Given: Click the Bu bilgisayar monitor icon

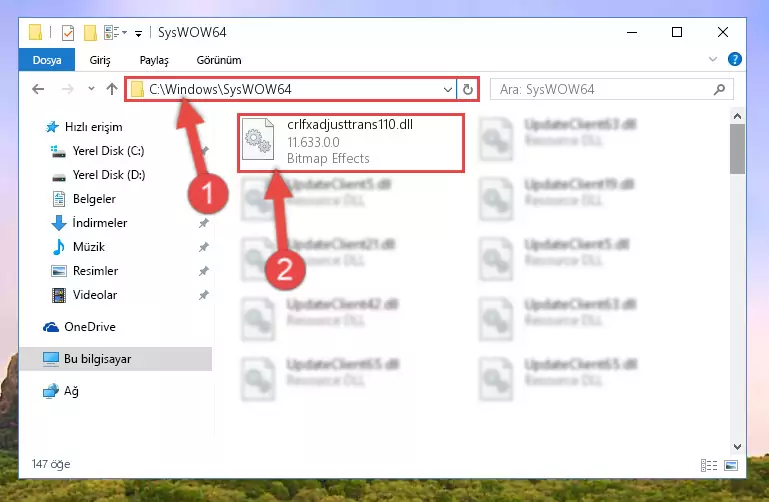Looking at the screenshot, I should click(51, 359).
